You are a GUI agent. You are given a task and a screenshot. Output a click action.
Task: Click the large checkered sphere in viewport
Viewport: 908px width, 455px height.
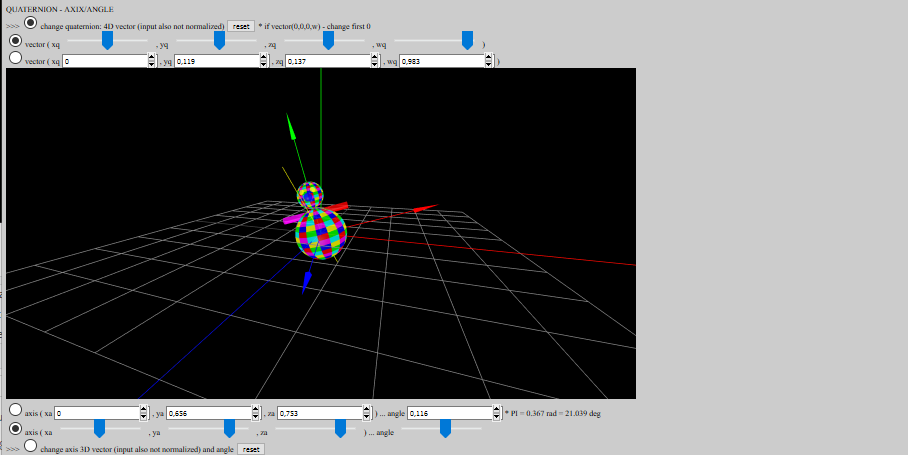coord(321,233)
